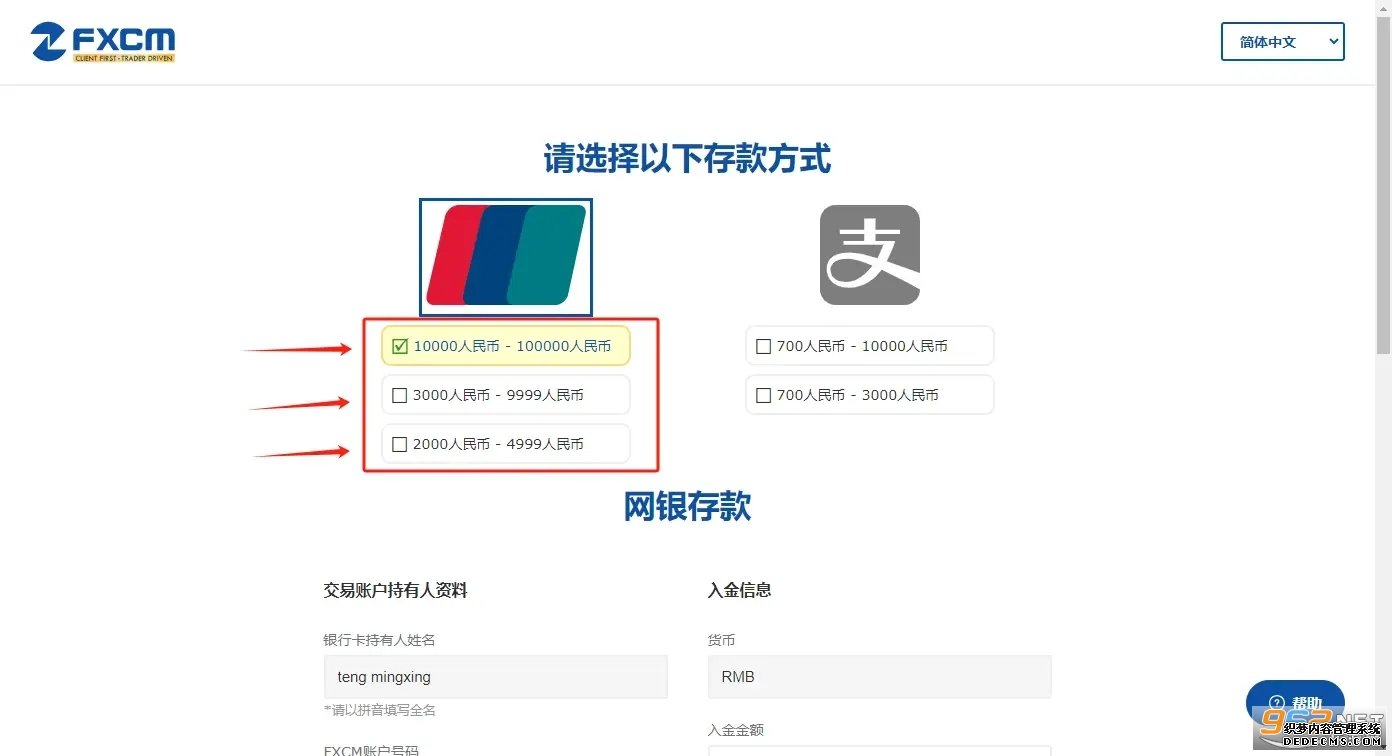Click into the 入金金额 amount field
This screenshot has height=756, width=1392.
879,751
